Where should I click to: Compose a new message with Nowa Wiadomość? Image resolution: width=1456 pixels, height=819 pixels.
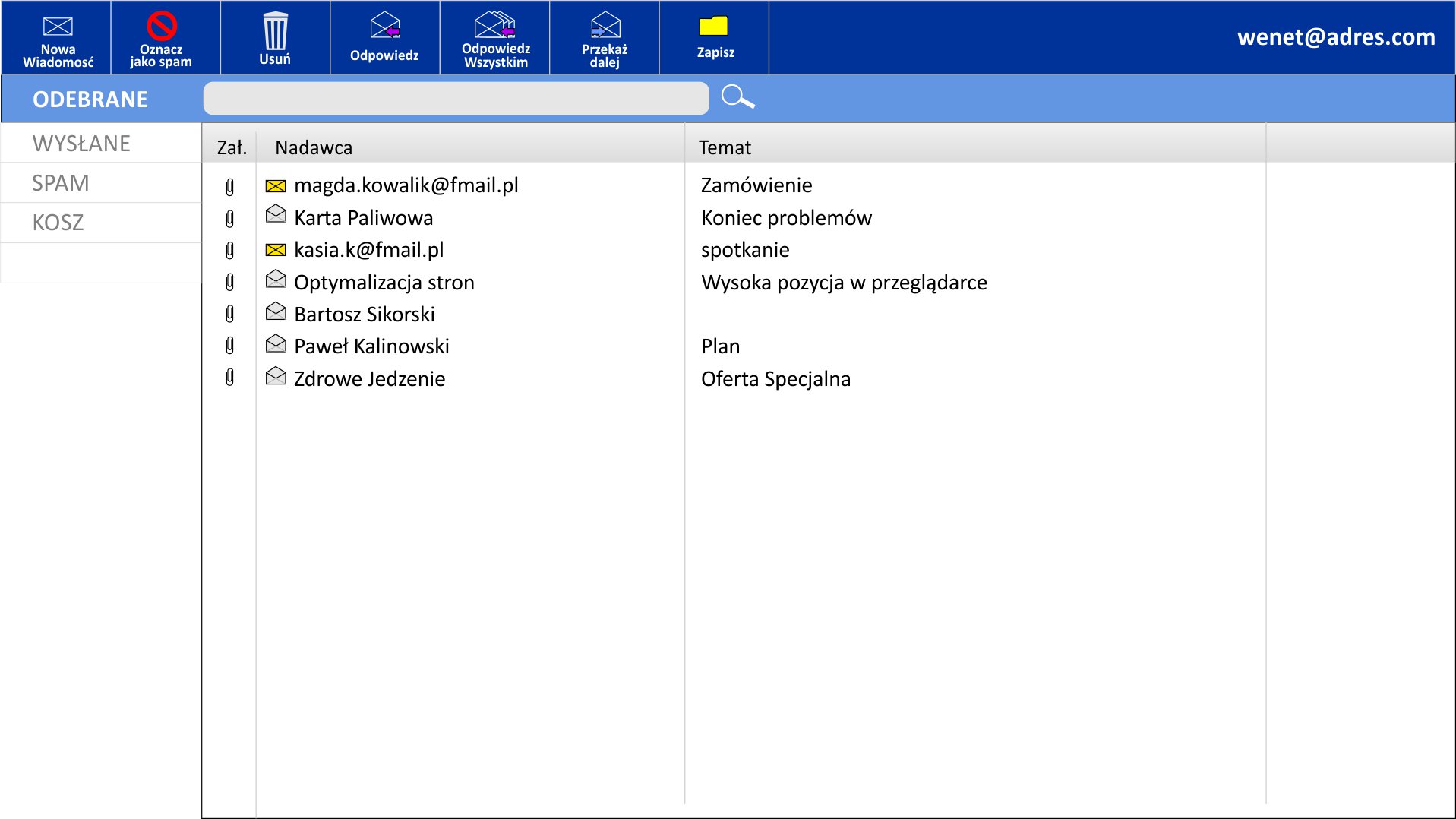[x=57, y=38]
